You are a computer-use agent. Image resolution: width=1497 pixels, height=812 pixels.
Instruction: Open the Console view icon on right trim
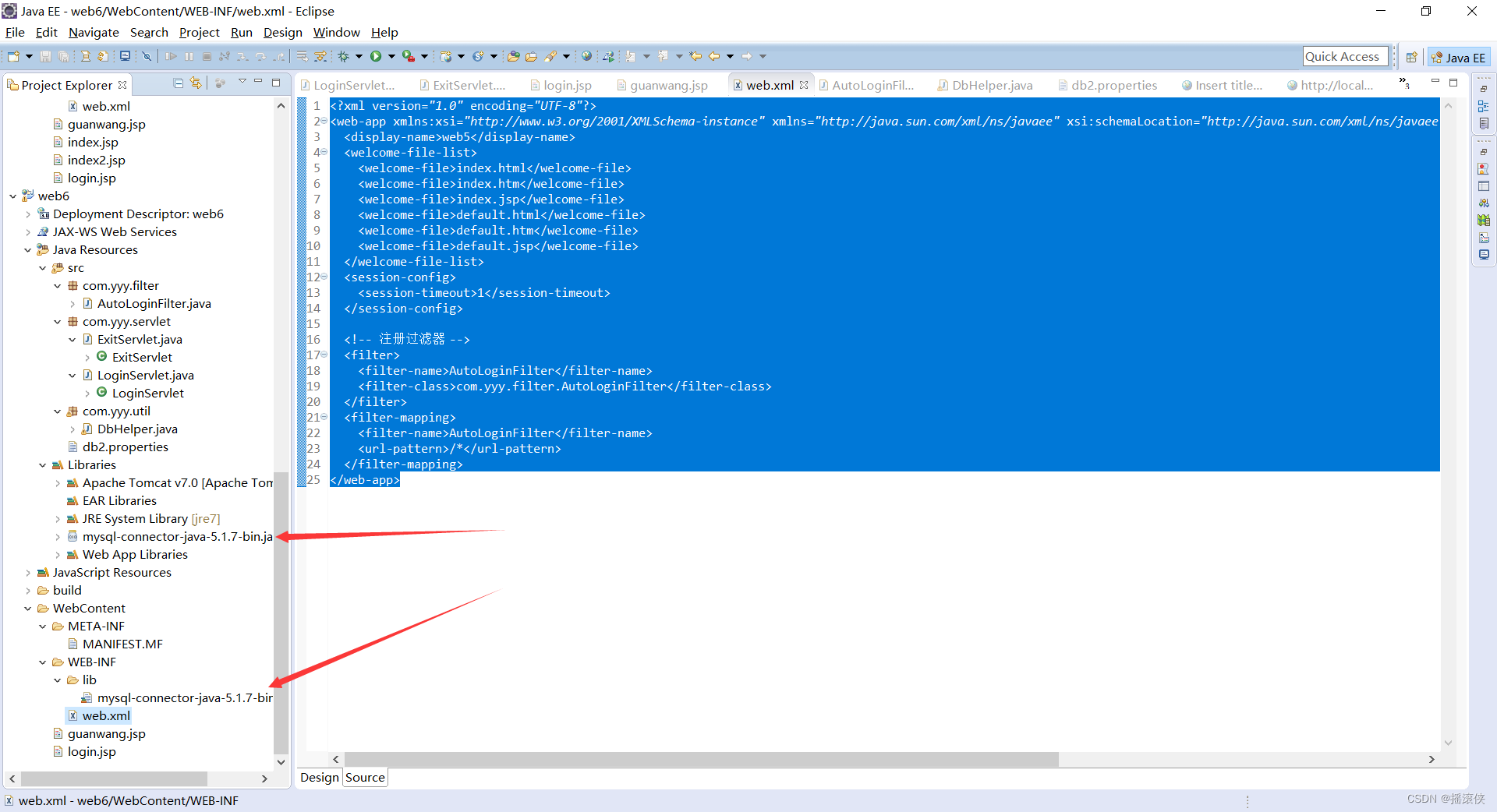point(1483,254)
